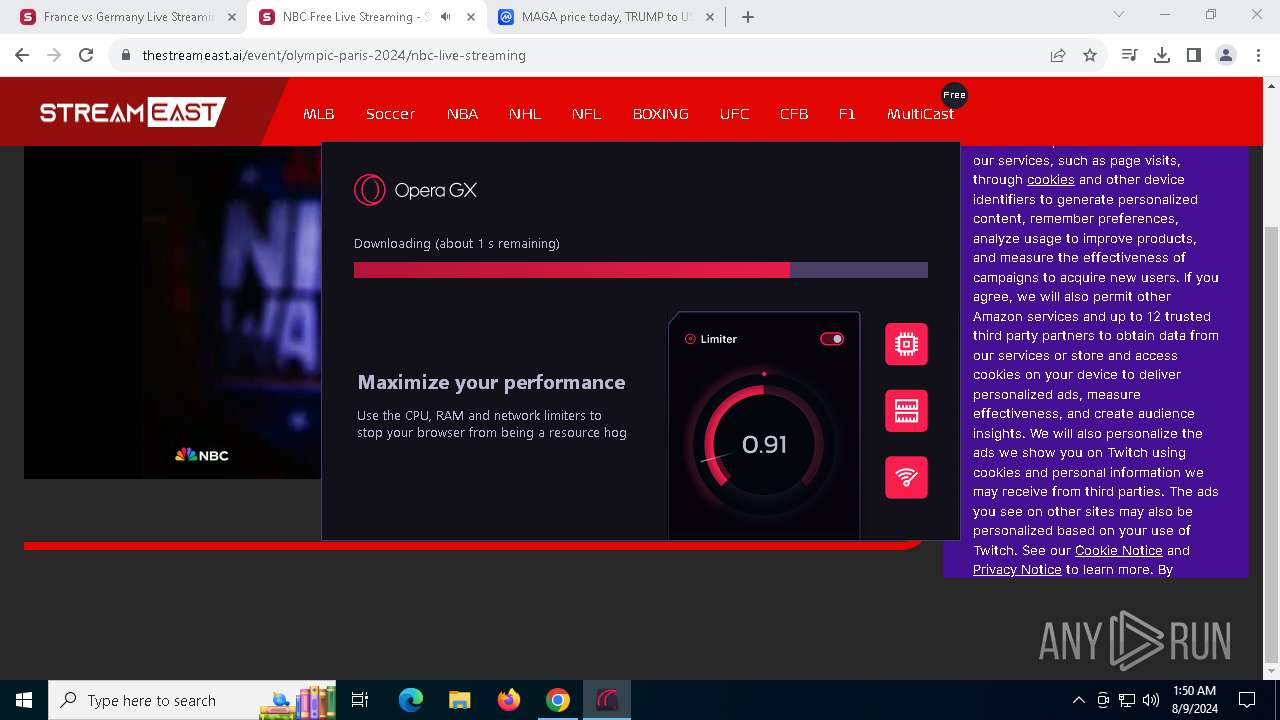Click the Windows taskbar search box
This screenshot has width=1280, height=720.
point(192,700)
